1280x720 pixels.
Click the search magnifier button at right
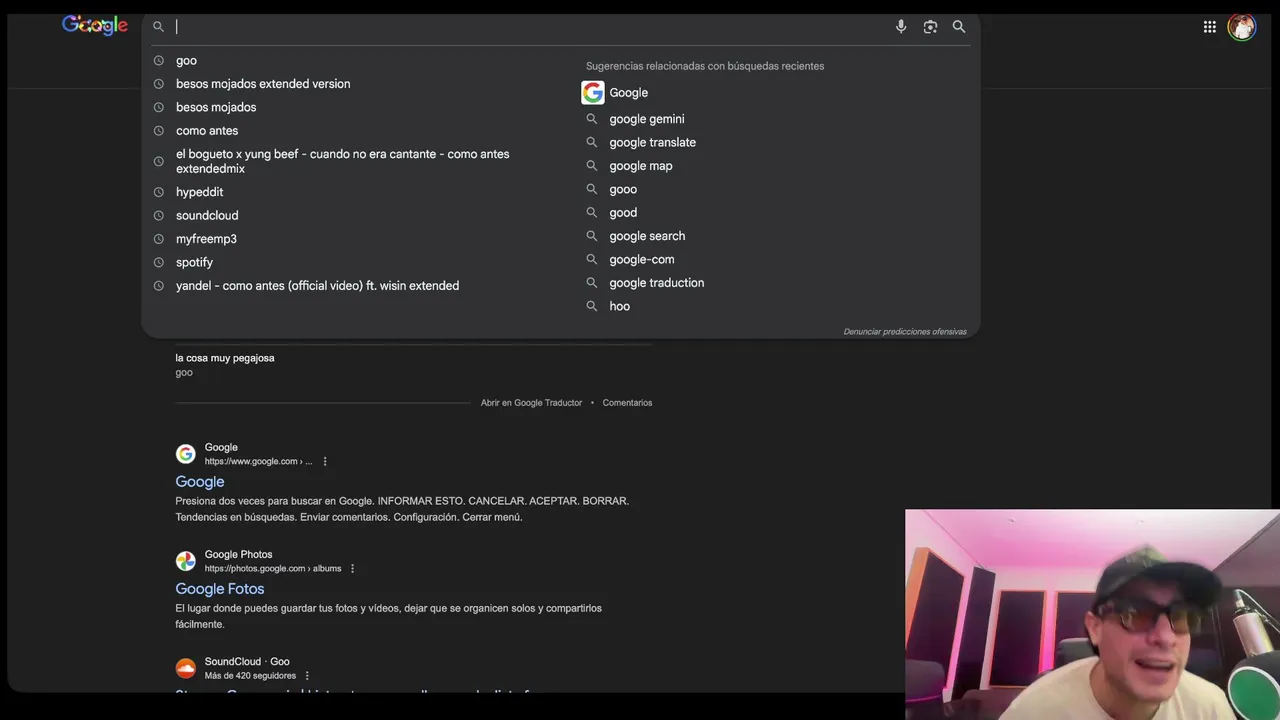click(x=959, y=27)
